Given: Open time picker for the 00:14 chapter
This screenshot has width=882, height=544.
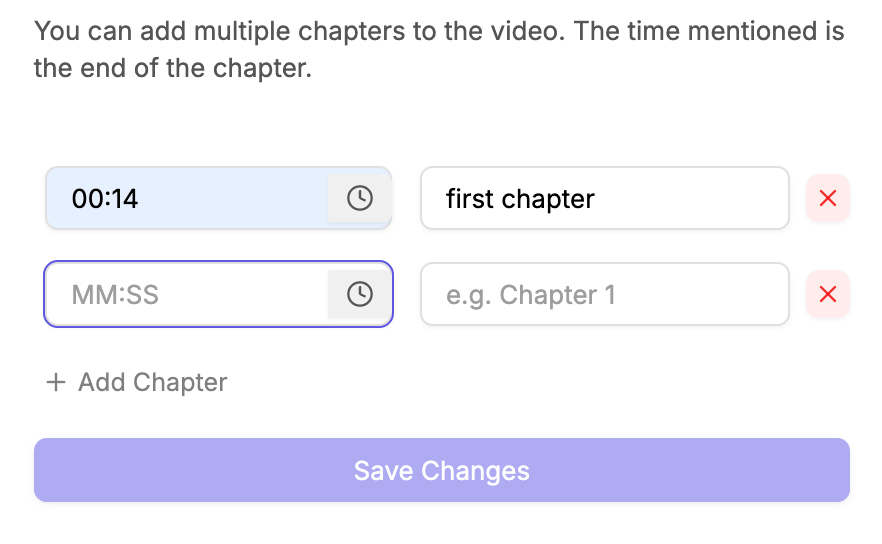Looking at the screenshot, I should click(359, 198).
